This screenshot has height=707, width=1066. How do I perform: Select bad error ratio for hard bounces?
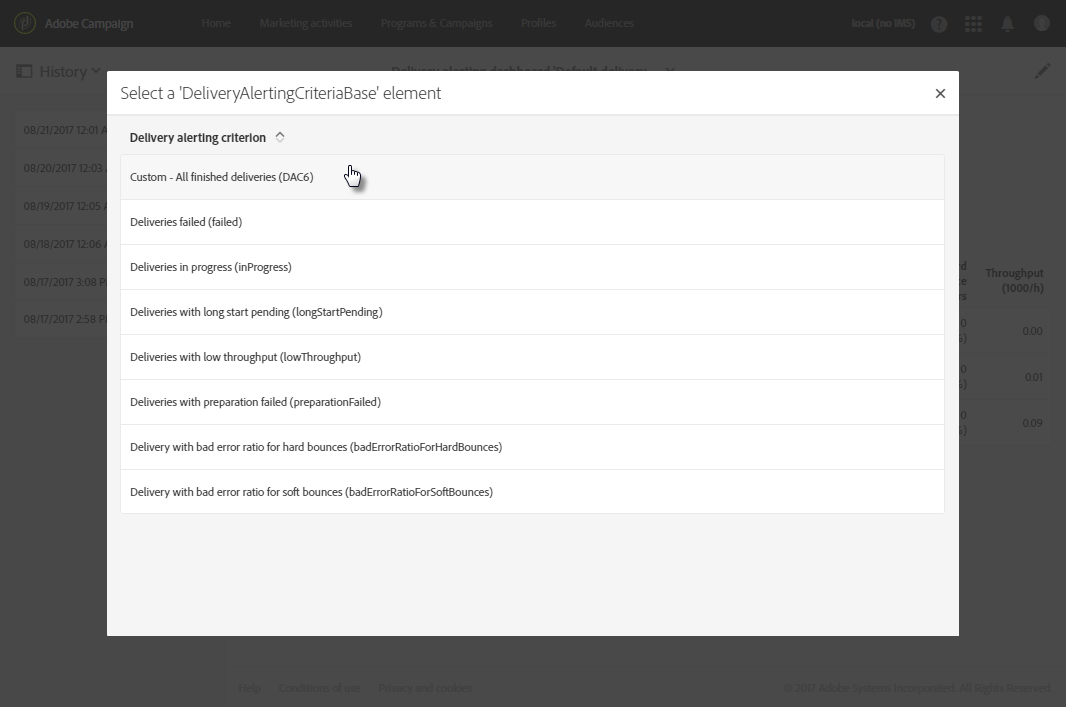[x=316, y=447]
